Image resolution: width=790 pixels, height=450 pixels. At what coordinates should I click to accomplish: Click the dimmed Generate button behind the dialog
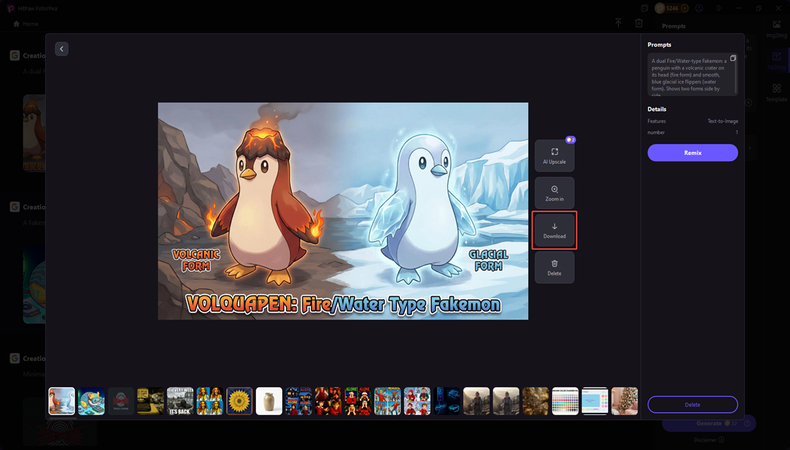(709, 423)
